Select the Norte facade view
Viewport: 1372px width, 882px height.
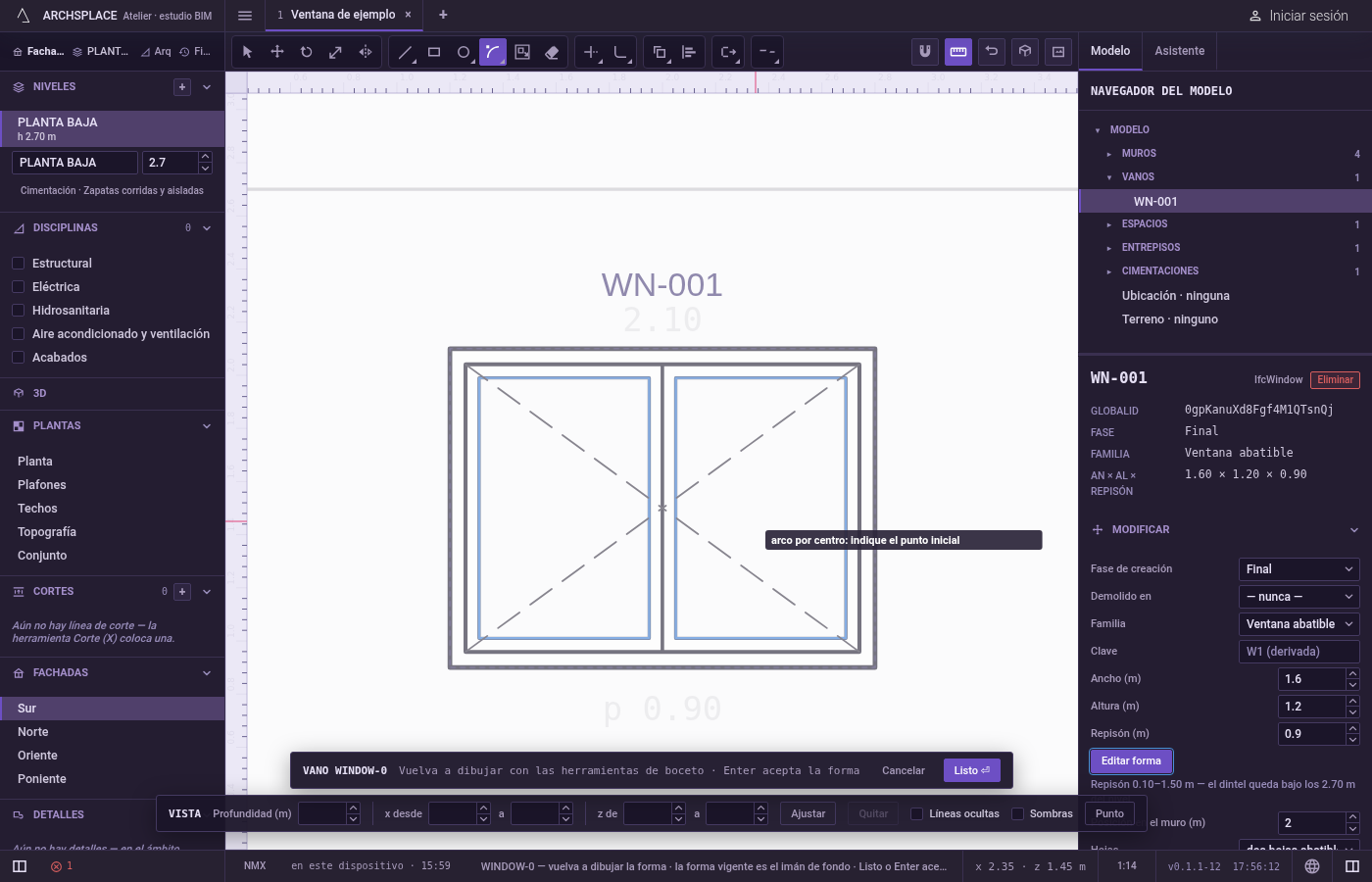click(x=112, y=732)
